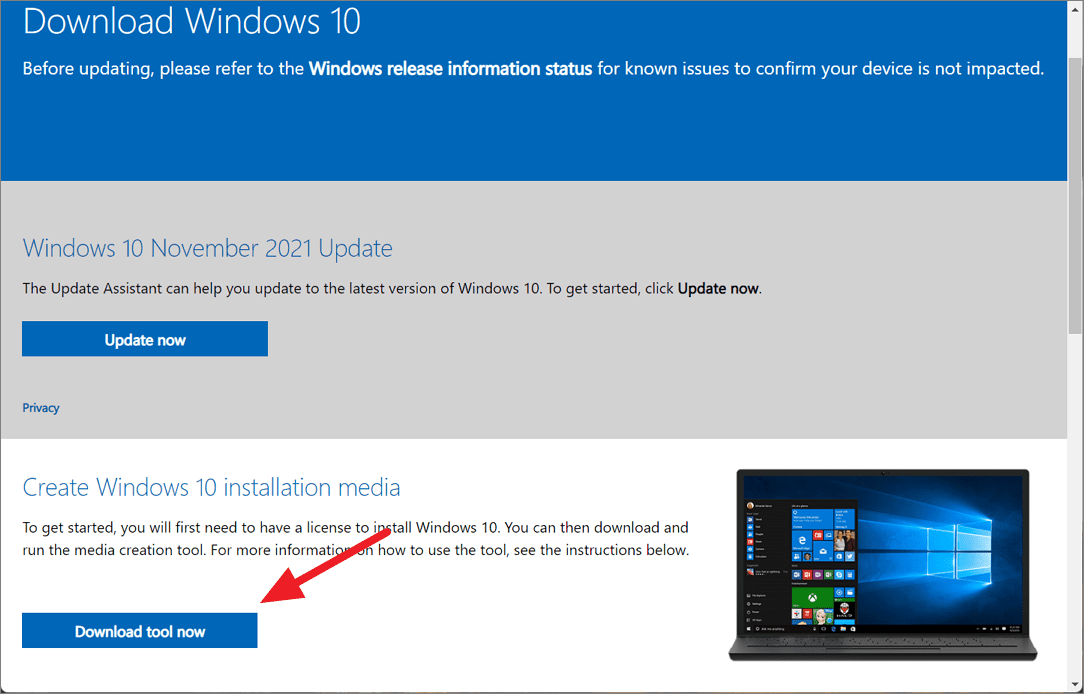Screen dimensions: 1084x694
Task: Click bold 'Update now' text in Update Assistant sentence
Action: [x=718, y=288]
